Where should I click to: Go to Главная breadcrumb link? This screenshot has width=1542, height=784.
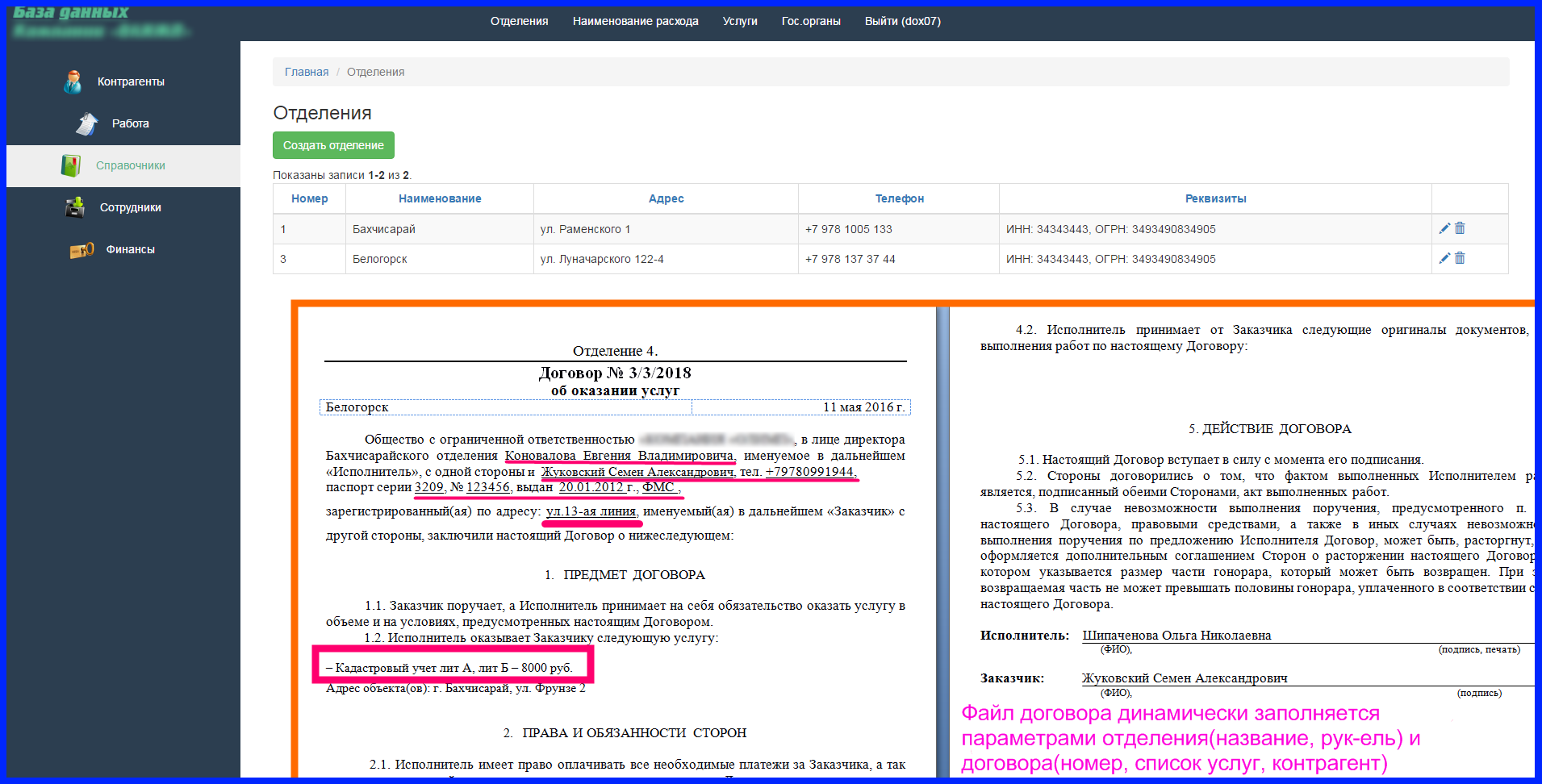[x=307, y=72]
